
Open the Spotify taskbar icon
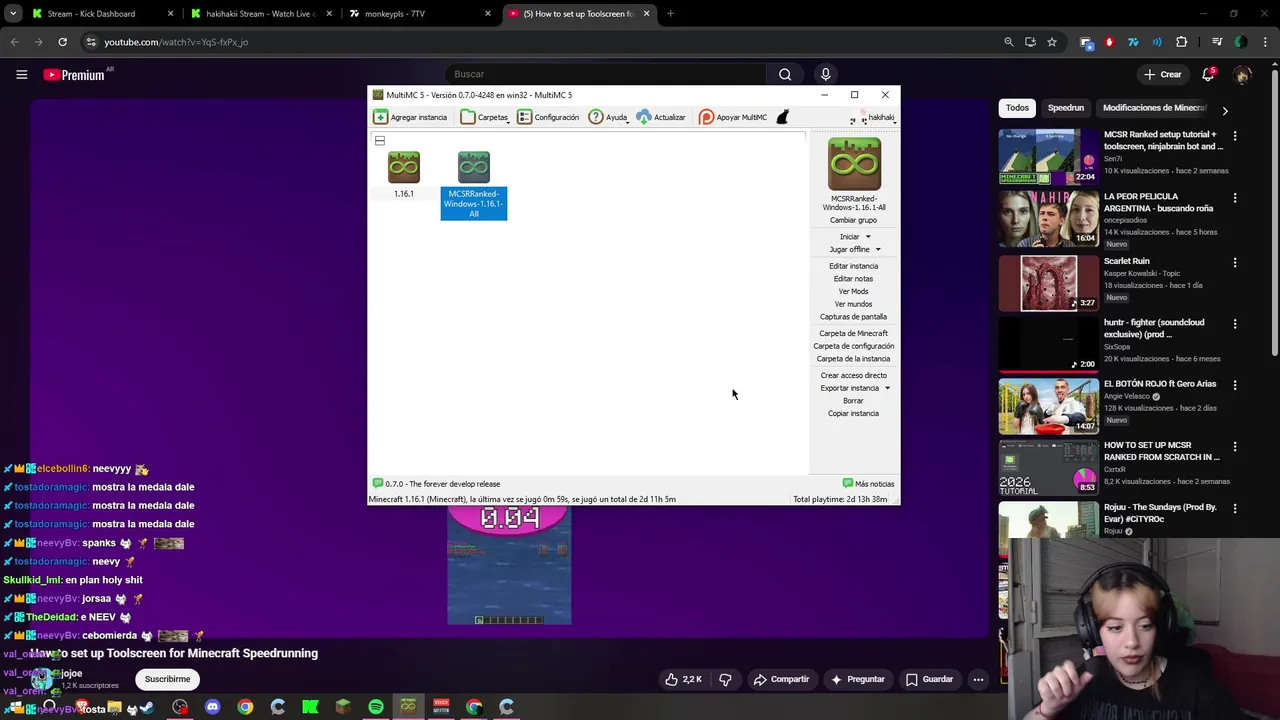(x=375, y=707)
